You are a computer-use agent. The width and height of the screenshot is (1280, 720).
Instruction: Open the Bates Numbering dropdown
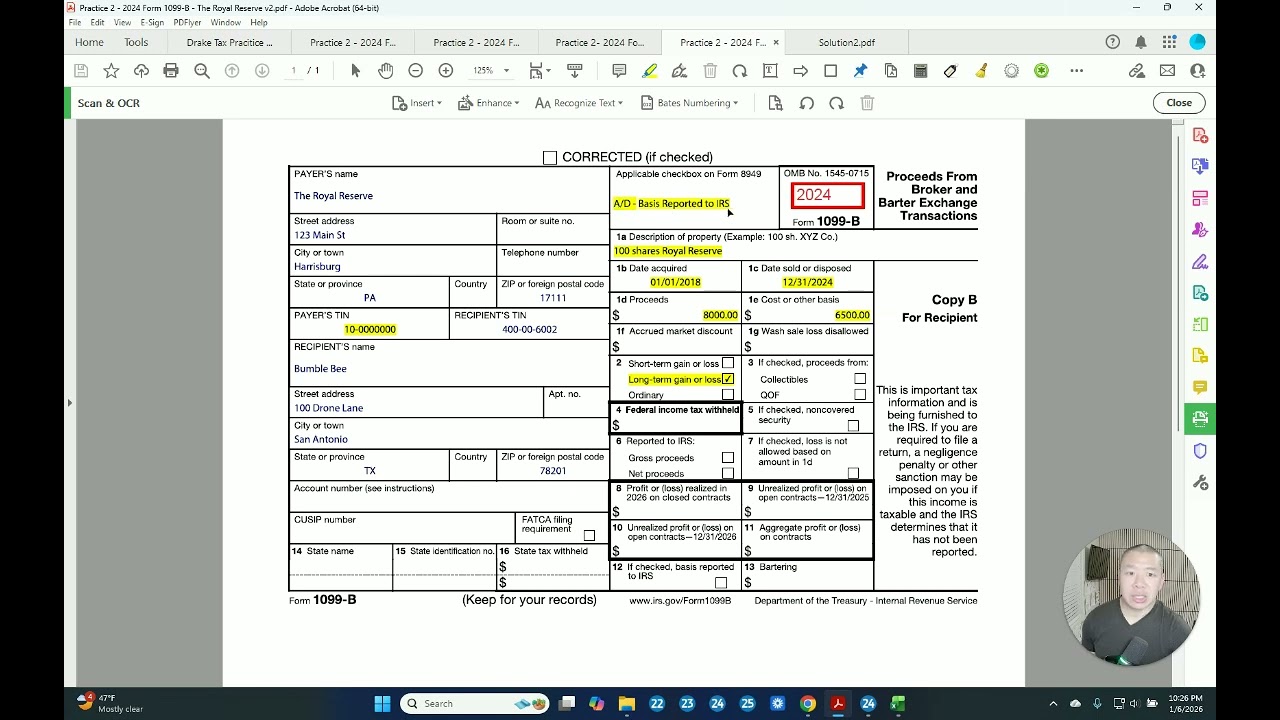[689, 103]
